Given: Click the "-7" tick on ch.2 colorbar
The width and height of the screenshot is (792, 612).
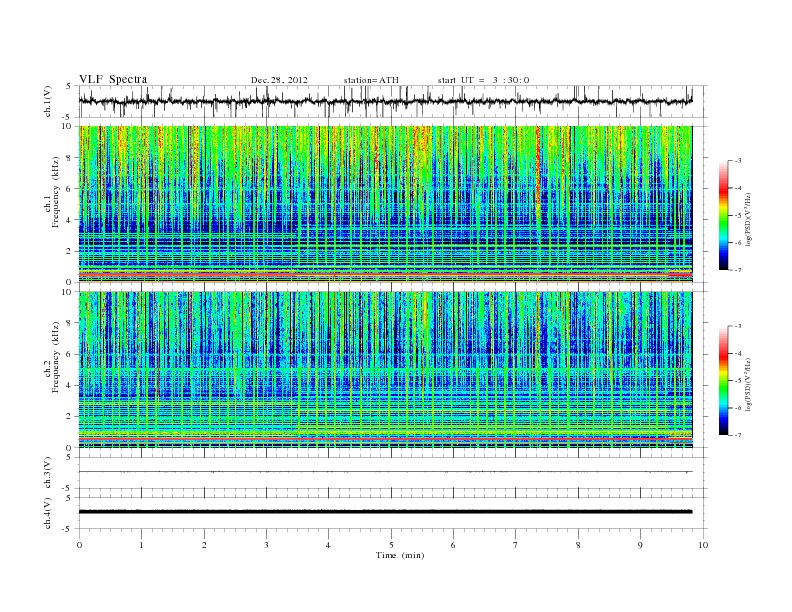Looking at the screenshot, I should (738, 435).
